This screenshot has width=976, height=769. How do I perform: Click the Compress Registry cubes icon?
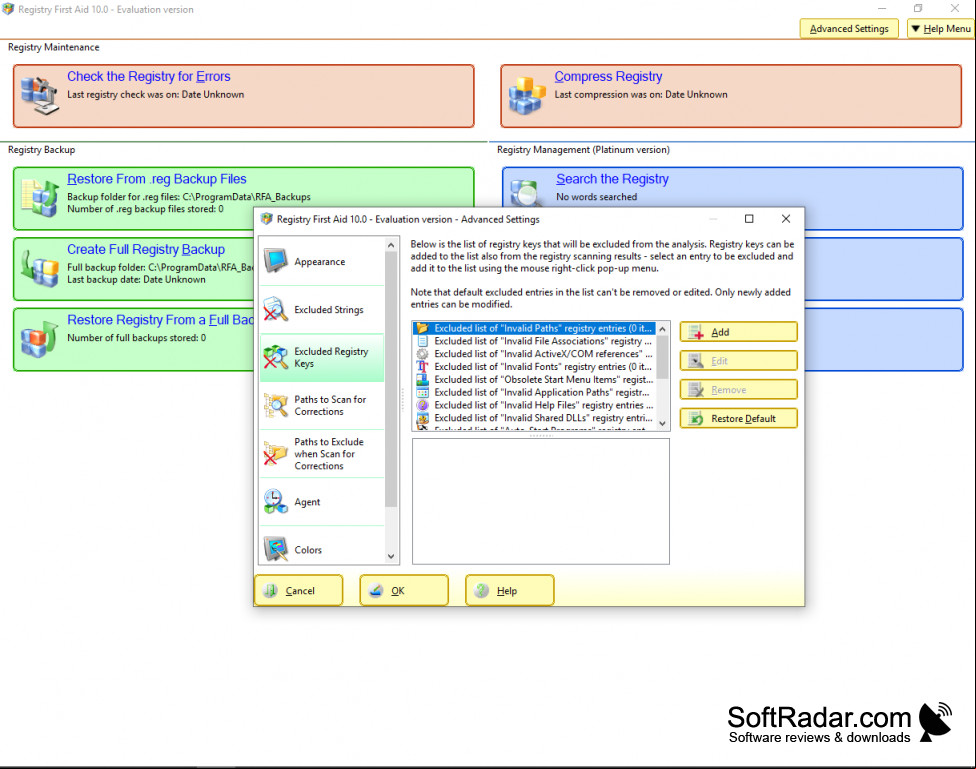527,96
